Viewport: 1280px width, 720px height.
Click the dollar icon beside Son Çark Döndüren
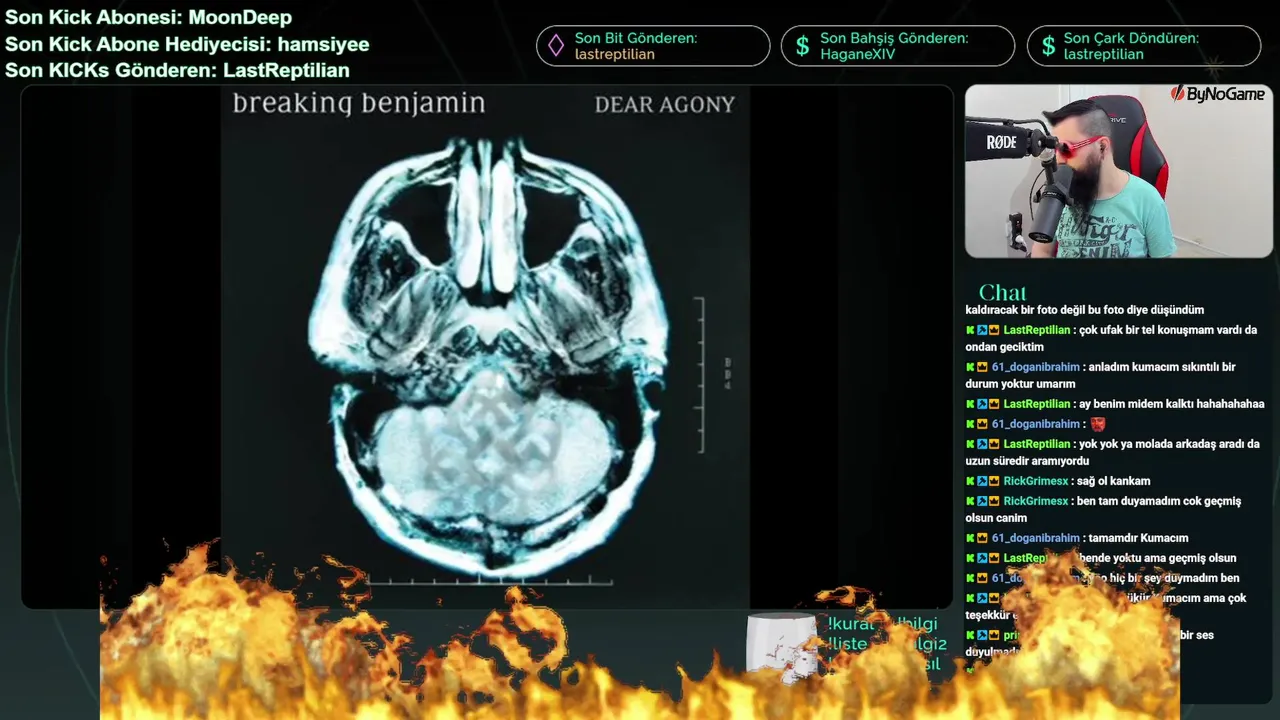point(1048,46)
